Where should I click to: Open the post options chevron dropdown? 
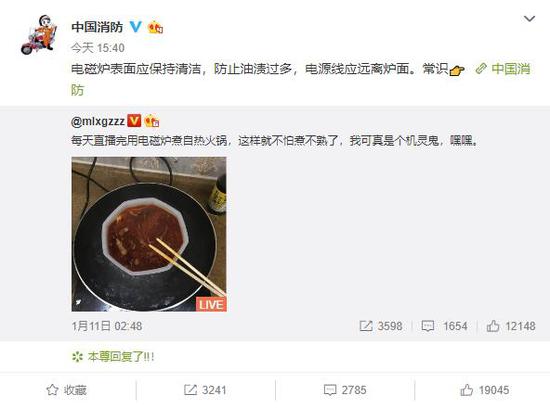coord(529,19)
